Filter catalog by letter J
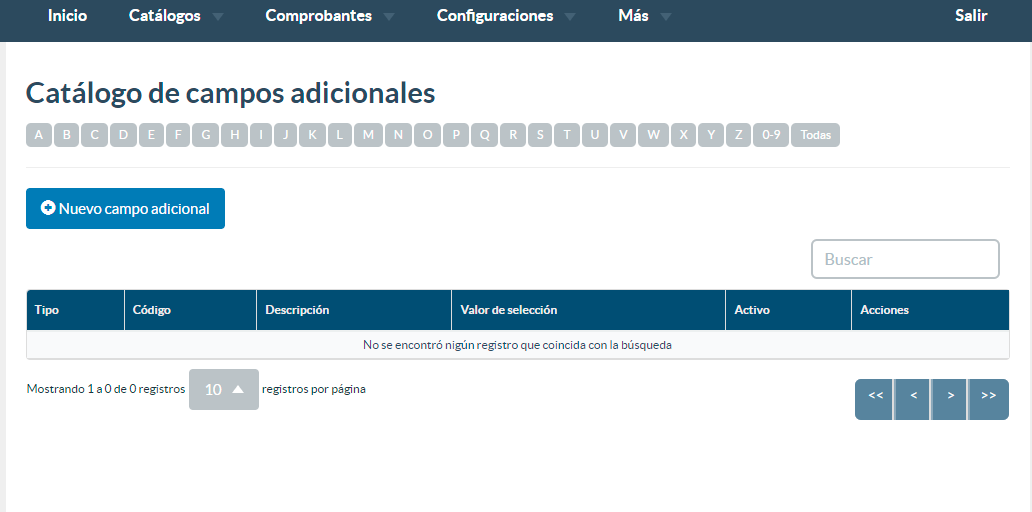Viewport: 1032px width, 512px height. [x=286, y=135]
